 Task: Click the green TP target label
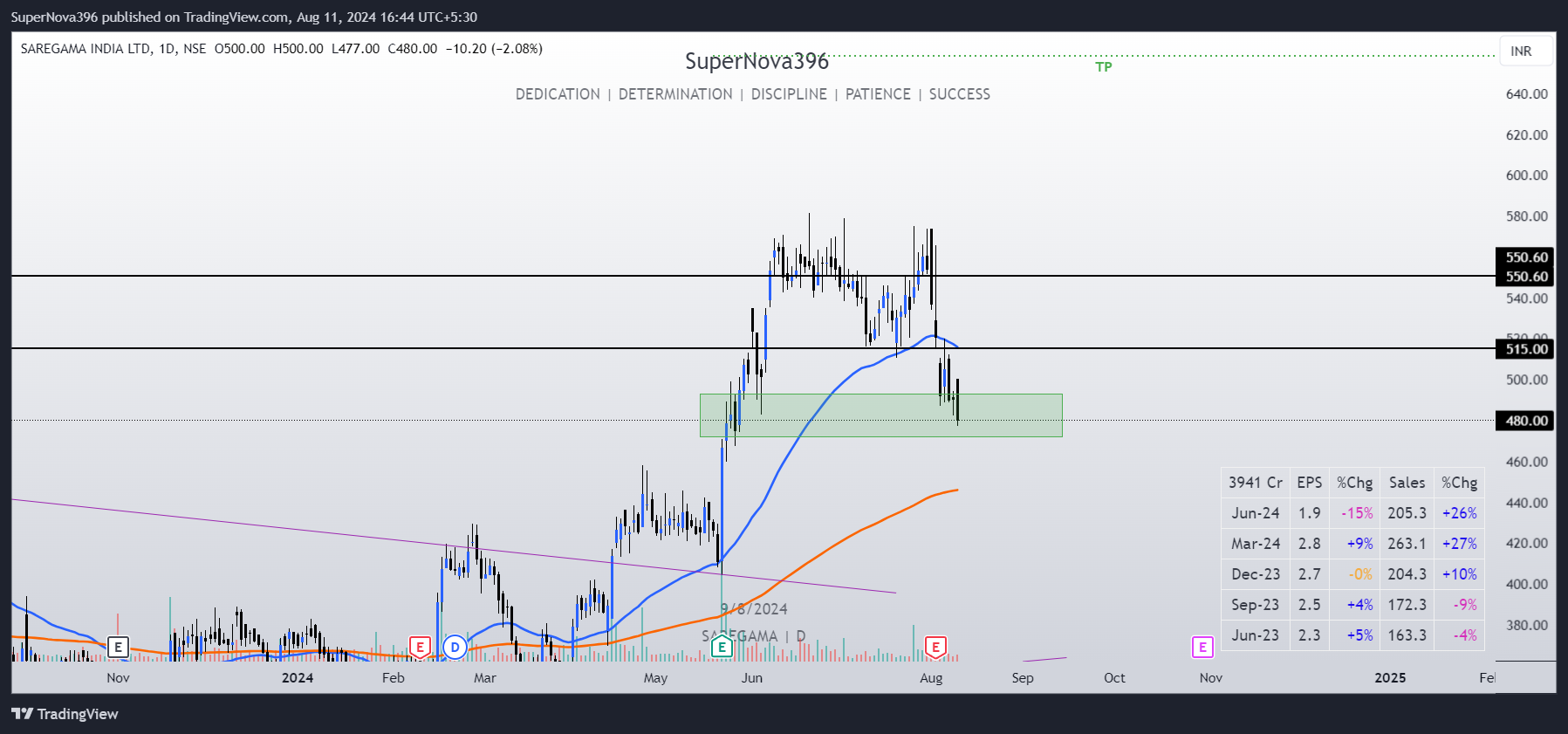(x=1104, y=67)
